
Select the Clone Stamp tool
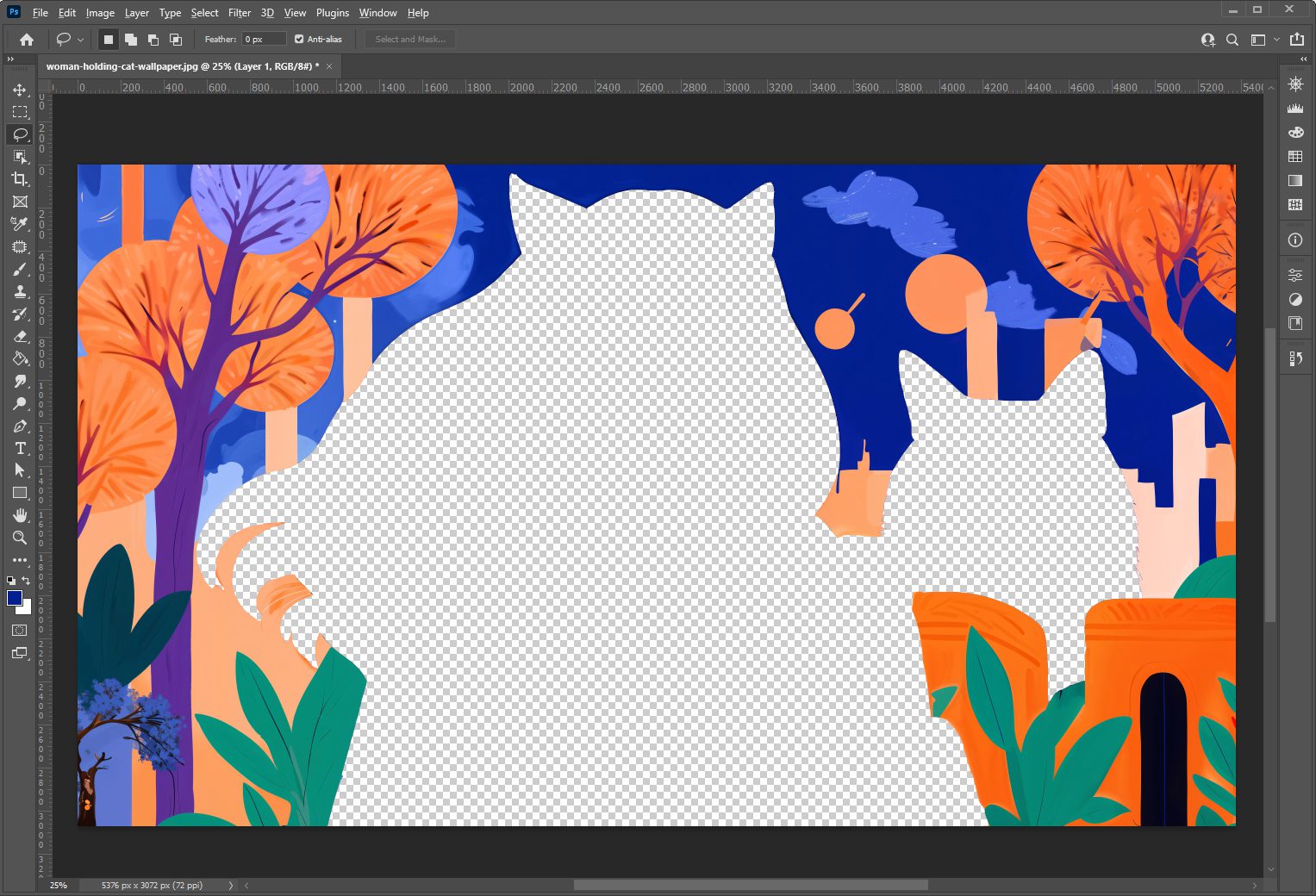click(x=20, y=292)
